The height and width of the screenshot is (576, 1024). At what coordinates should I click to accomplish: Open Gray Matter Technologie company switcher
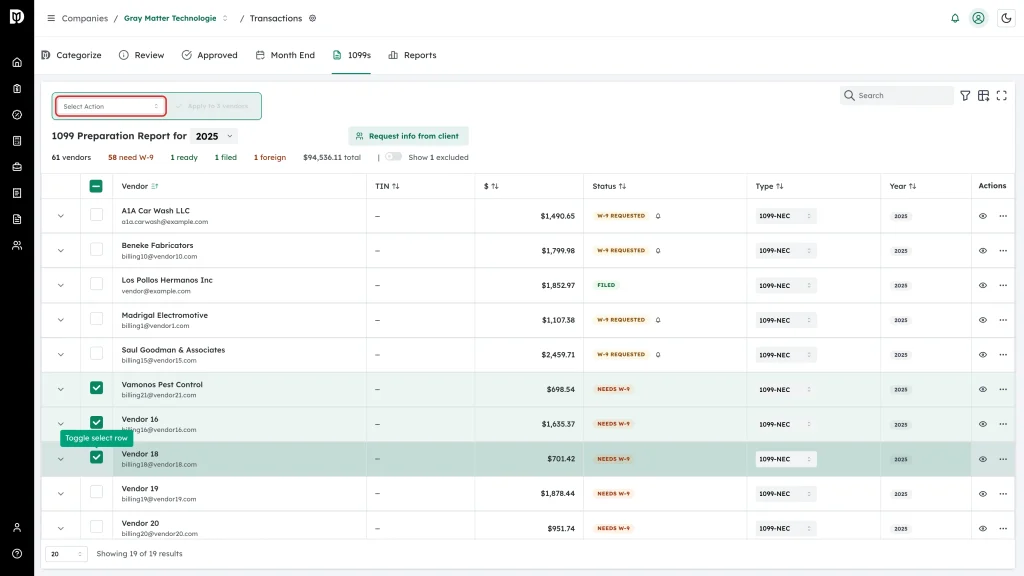(x=176, y=18)
